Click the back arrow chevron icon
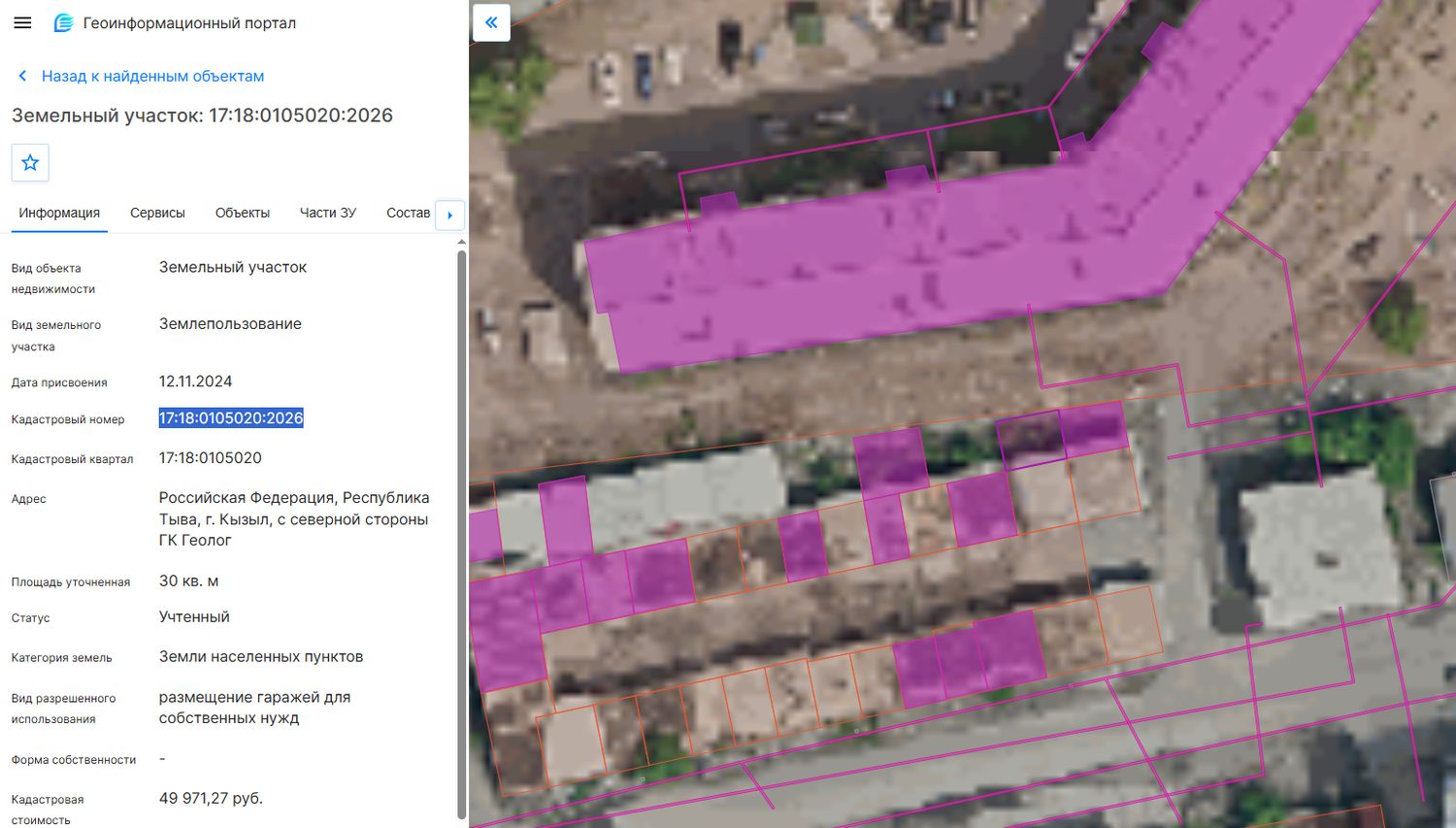Viewport: 1456px width, 828px height. (22, 76)
